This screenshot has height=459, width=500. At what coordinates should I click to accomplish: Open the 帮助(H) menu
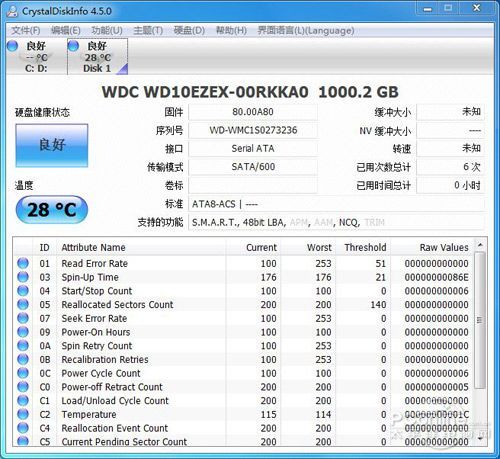coord(231,31)
